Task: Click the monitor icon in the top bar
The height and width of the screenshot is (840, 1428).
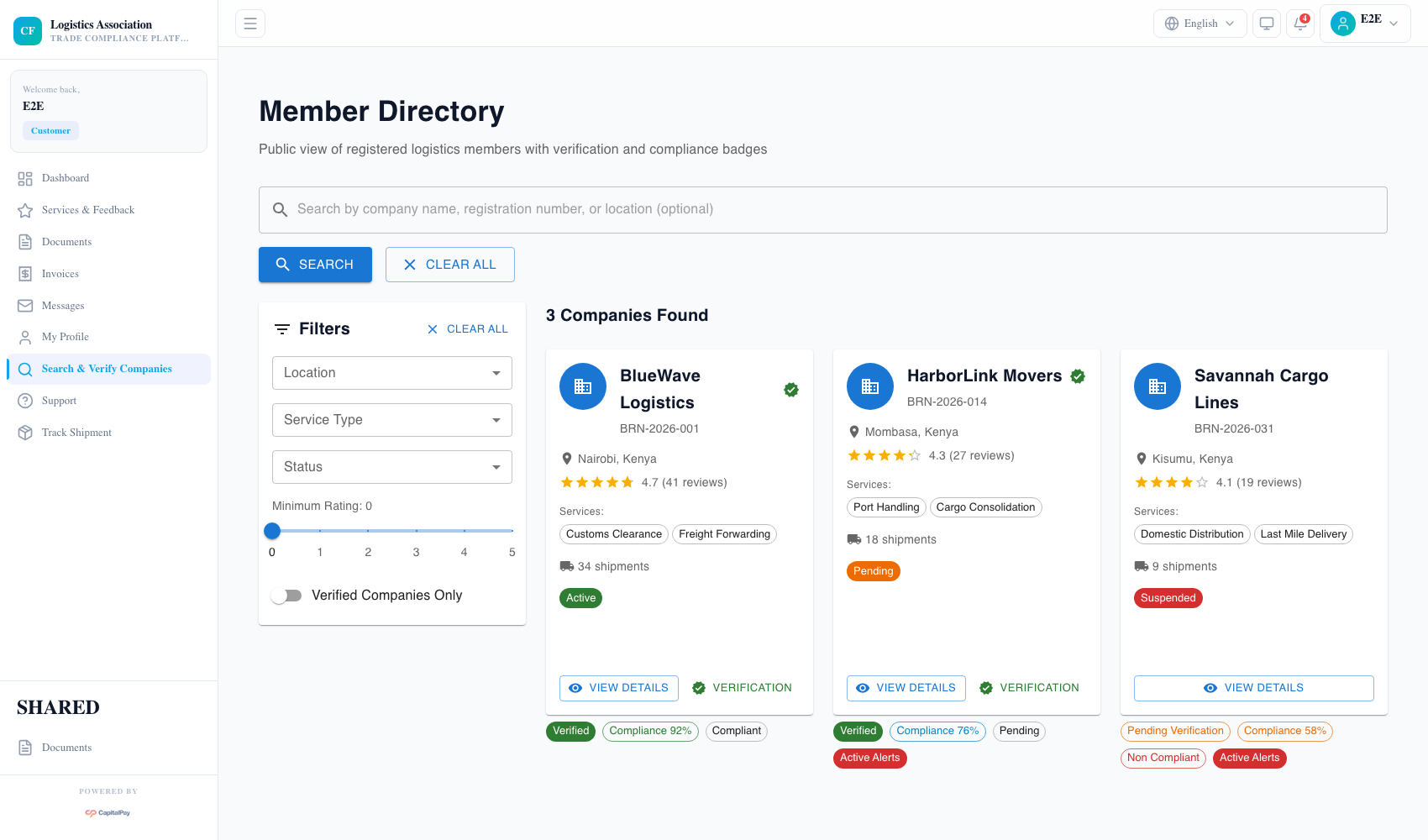Action: tap(1266, 24)
